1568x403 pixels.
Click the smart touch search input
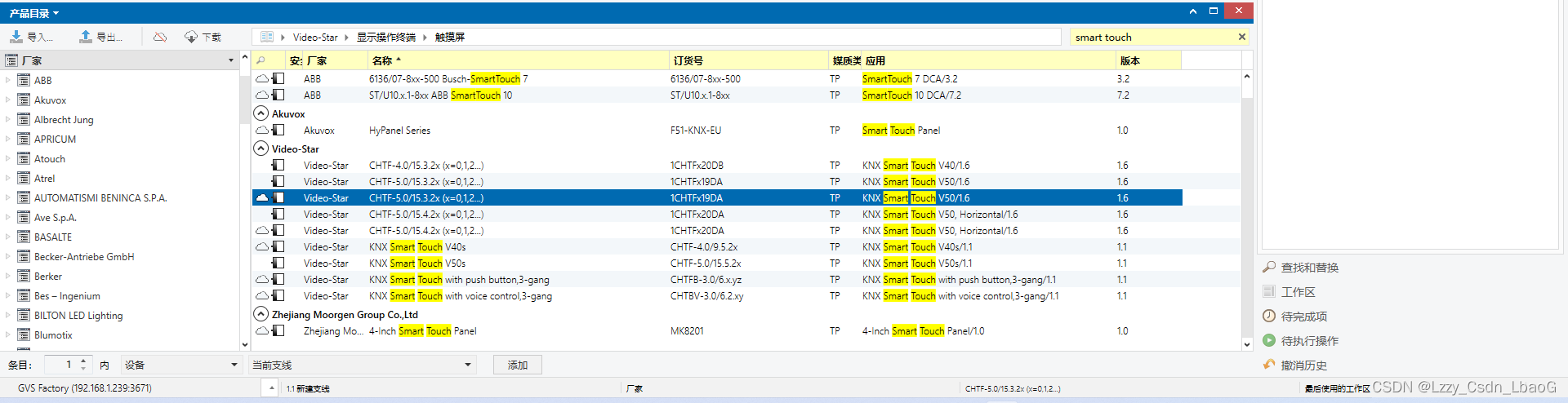1151,37
